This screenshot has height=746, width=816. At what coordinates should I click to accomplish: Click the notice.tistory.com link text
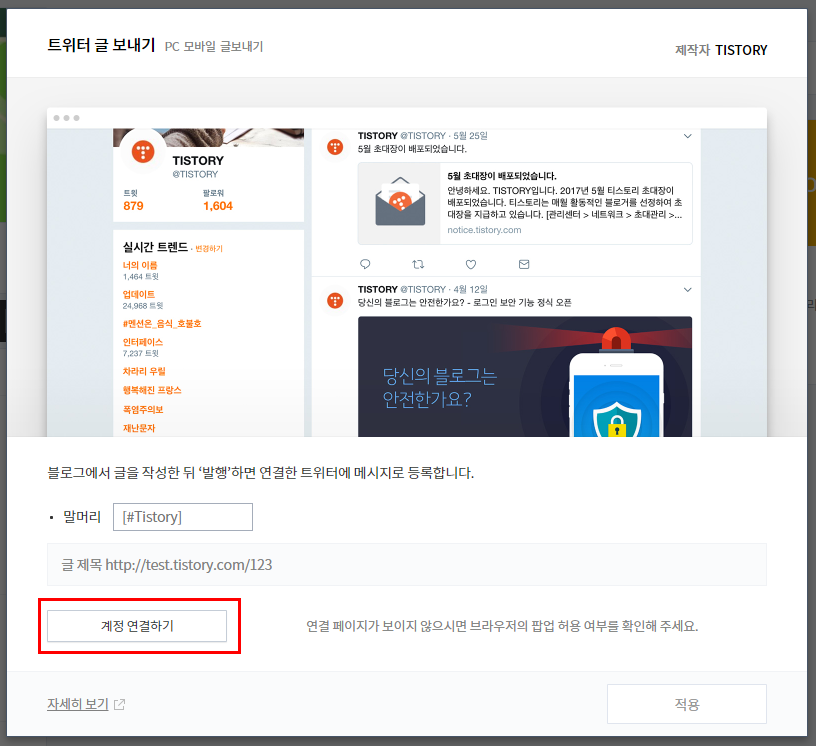[484, 230]
